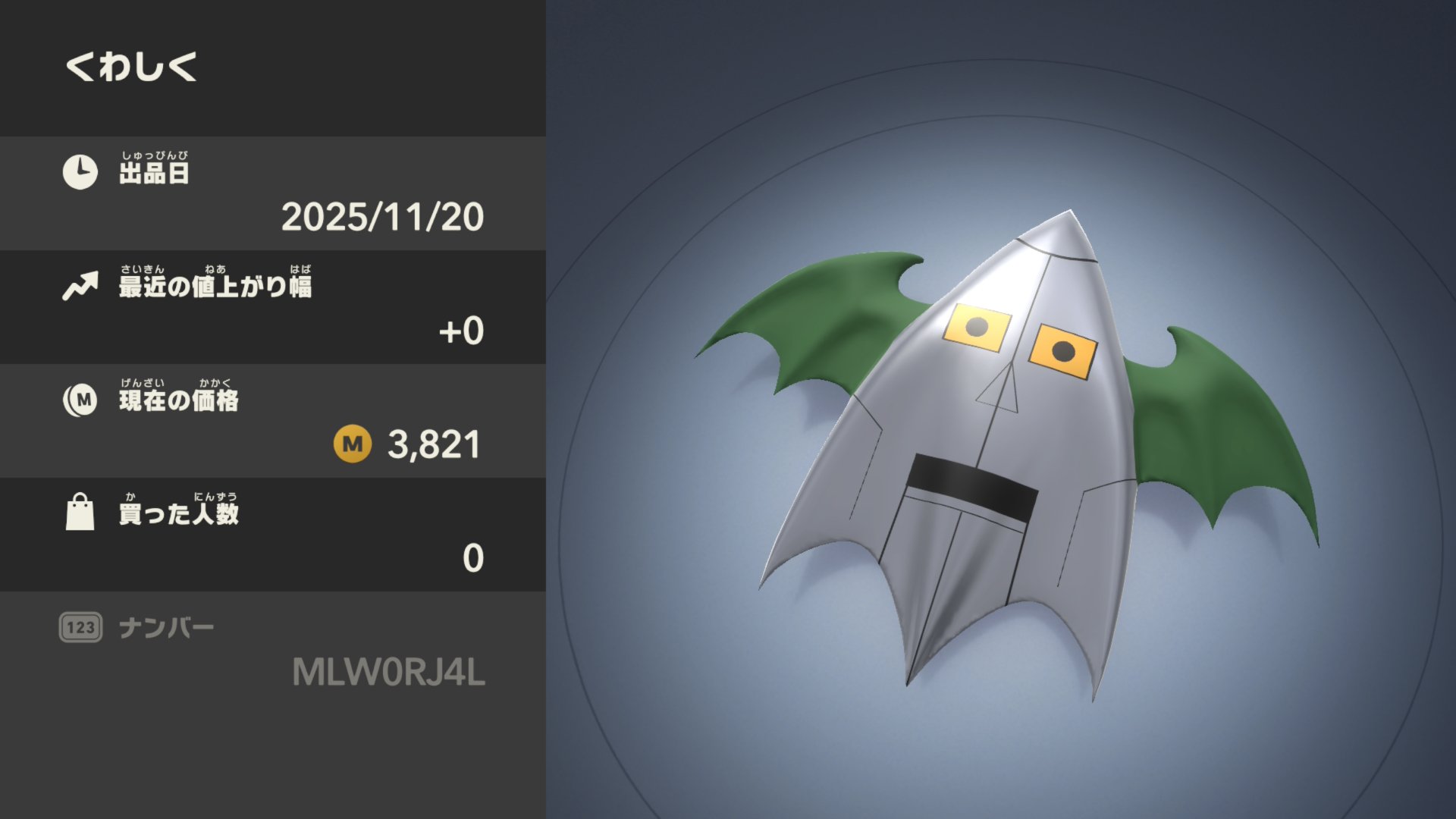The height and width of the screenshot is (819, 1456).
Task: Select the くわしく header title
Action: point(132,66)
